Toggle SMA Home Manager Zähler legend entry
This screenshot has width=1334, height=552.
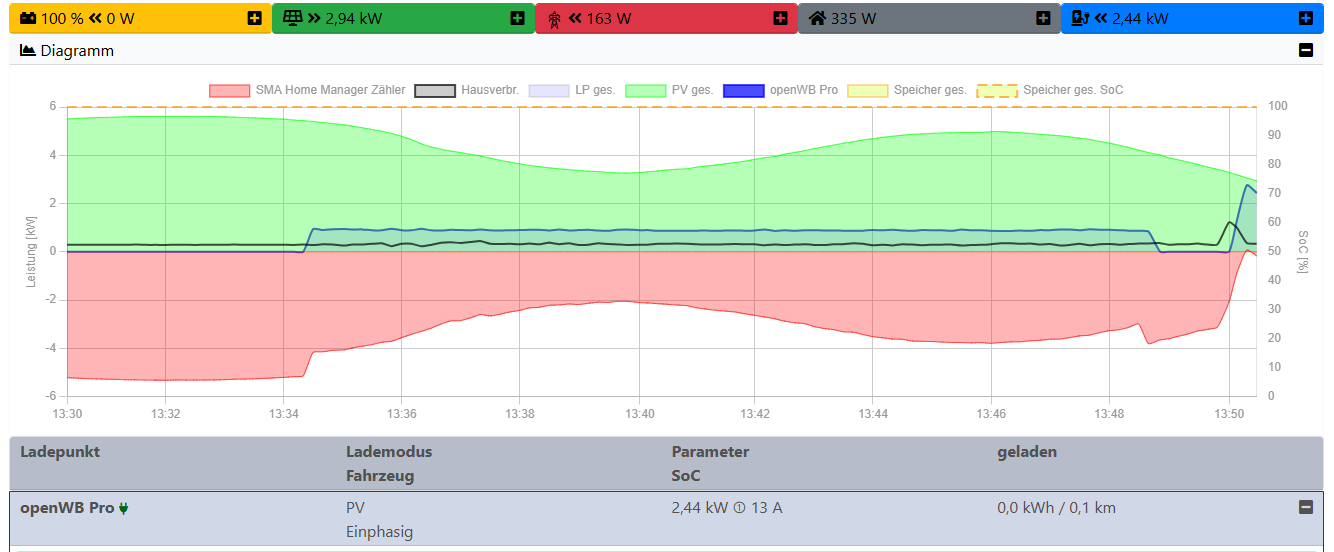click(307, 90)
